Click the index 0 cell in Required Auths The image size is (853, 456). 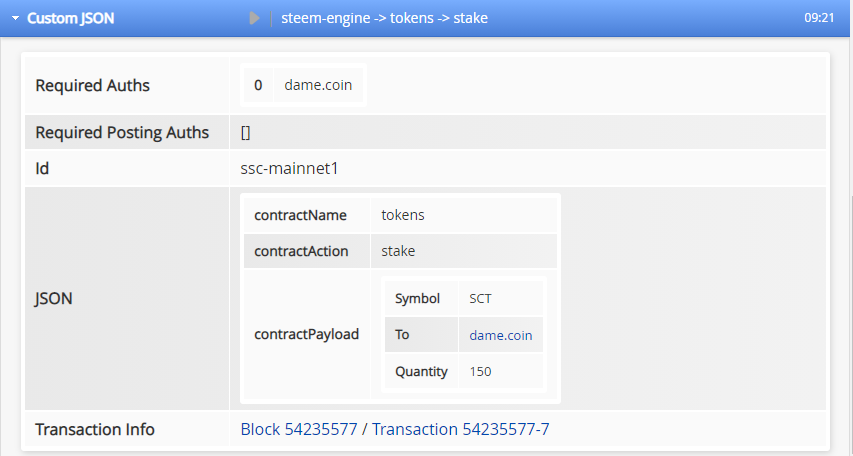(258, 85)
